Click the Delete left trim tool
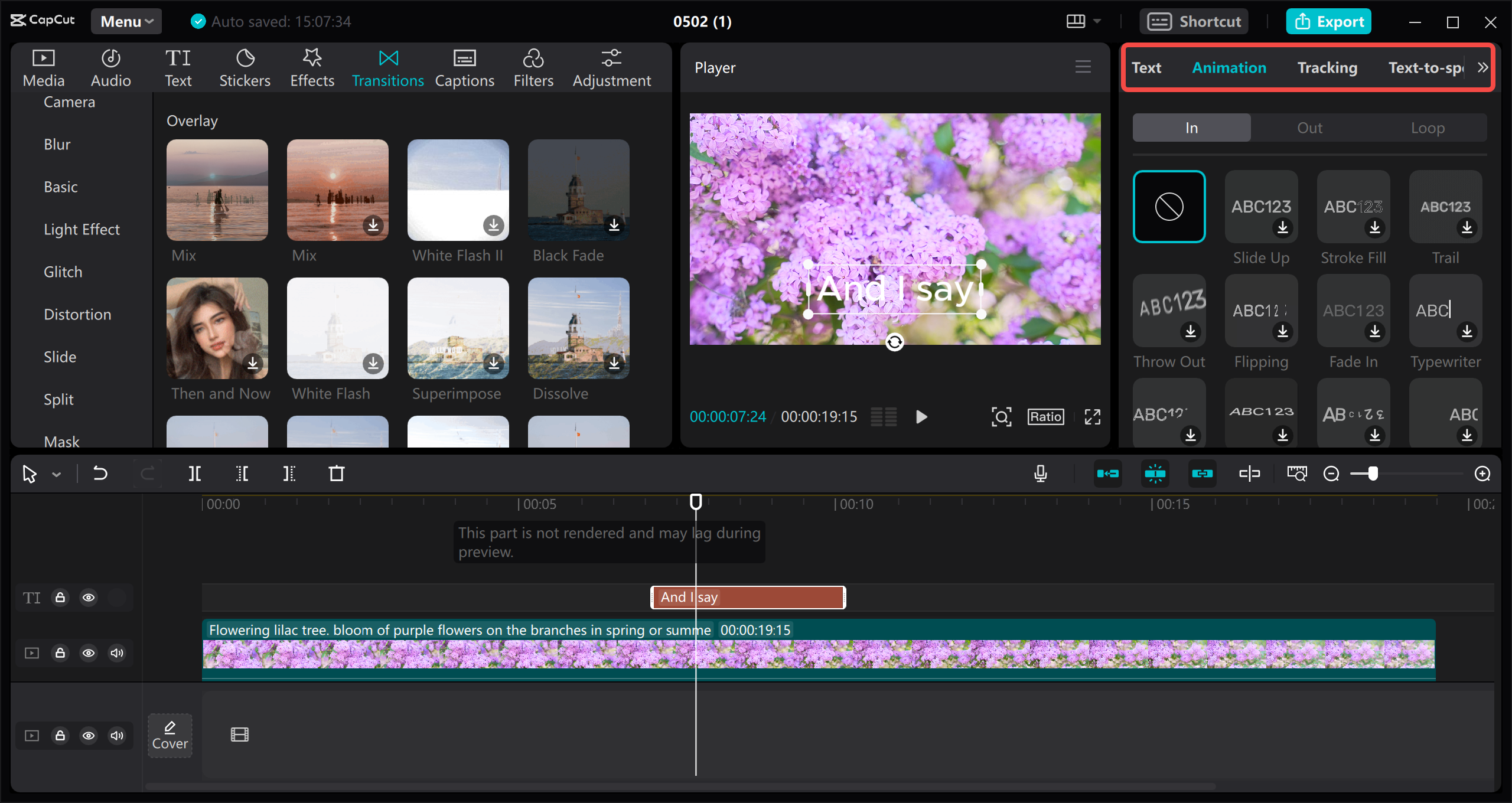The width and height of the screenshot is (1512, 803). click(x=242, y=474)
